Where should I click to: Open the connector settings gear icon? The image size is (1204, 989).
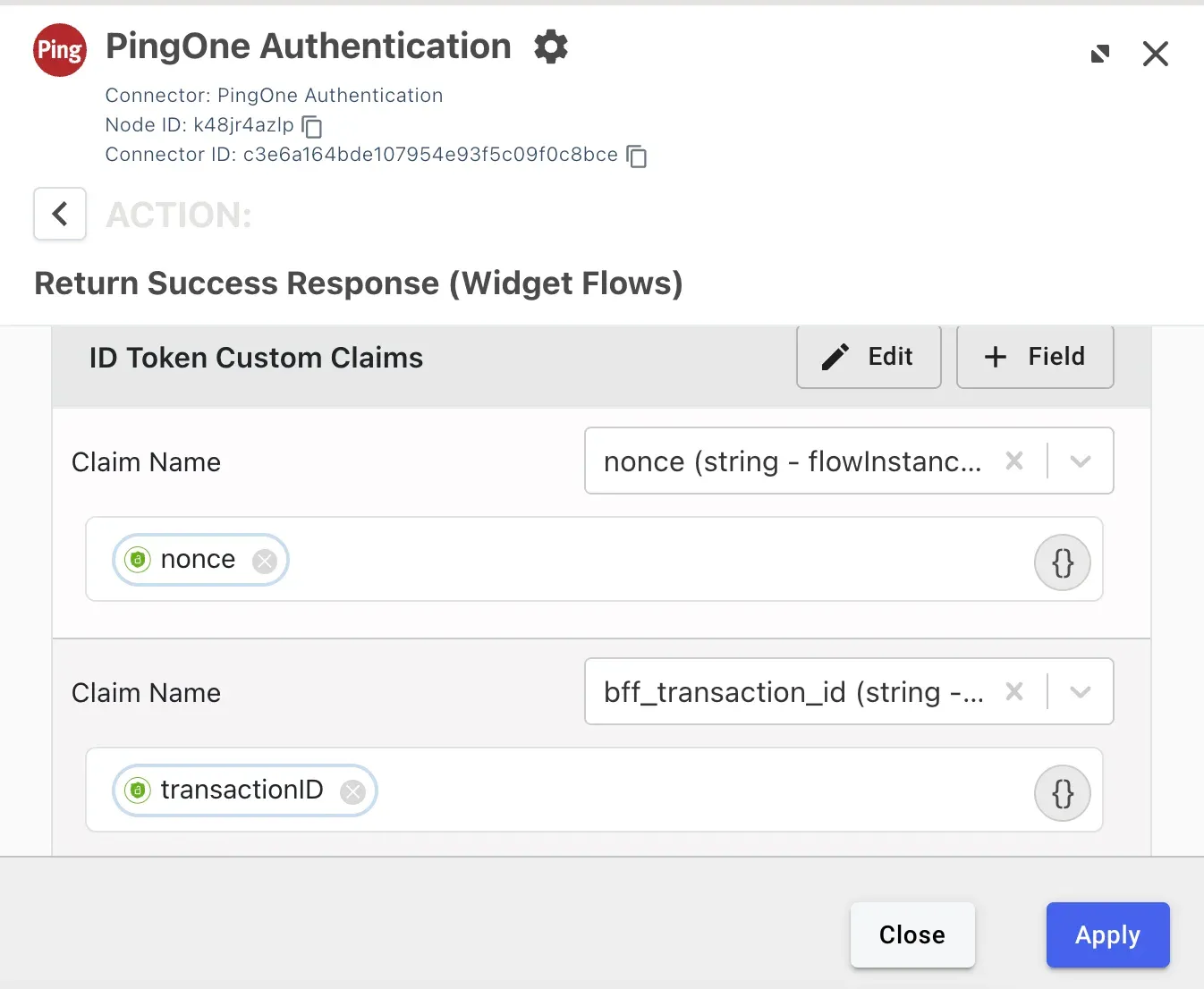pyautogui.click(x=551, y=46)
